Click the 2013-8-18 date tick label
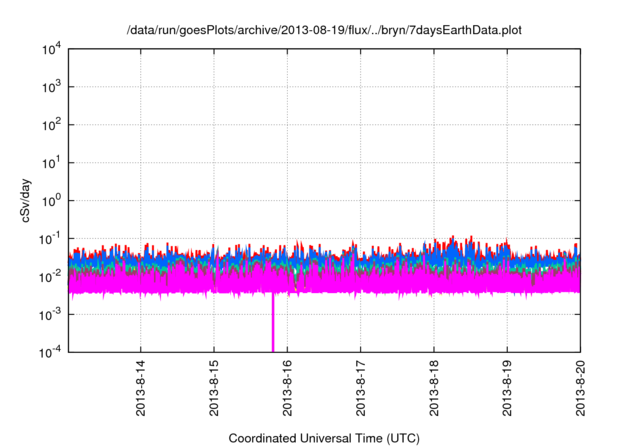The width and height of the screenshot is (640, 448). click(x=434, y=388)
